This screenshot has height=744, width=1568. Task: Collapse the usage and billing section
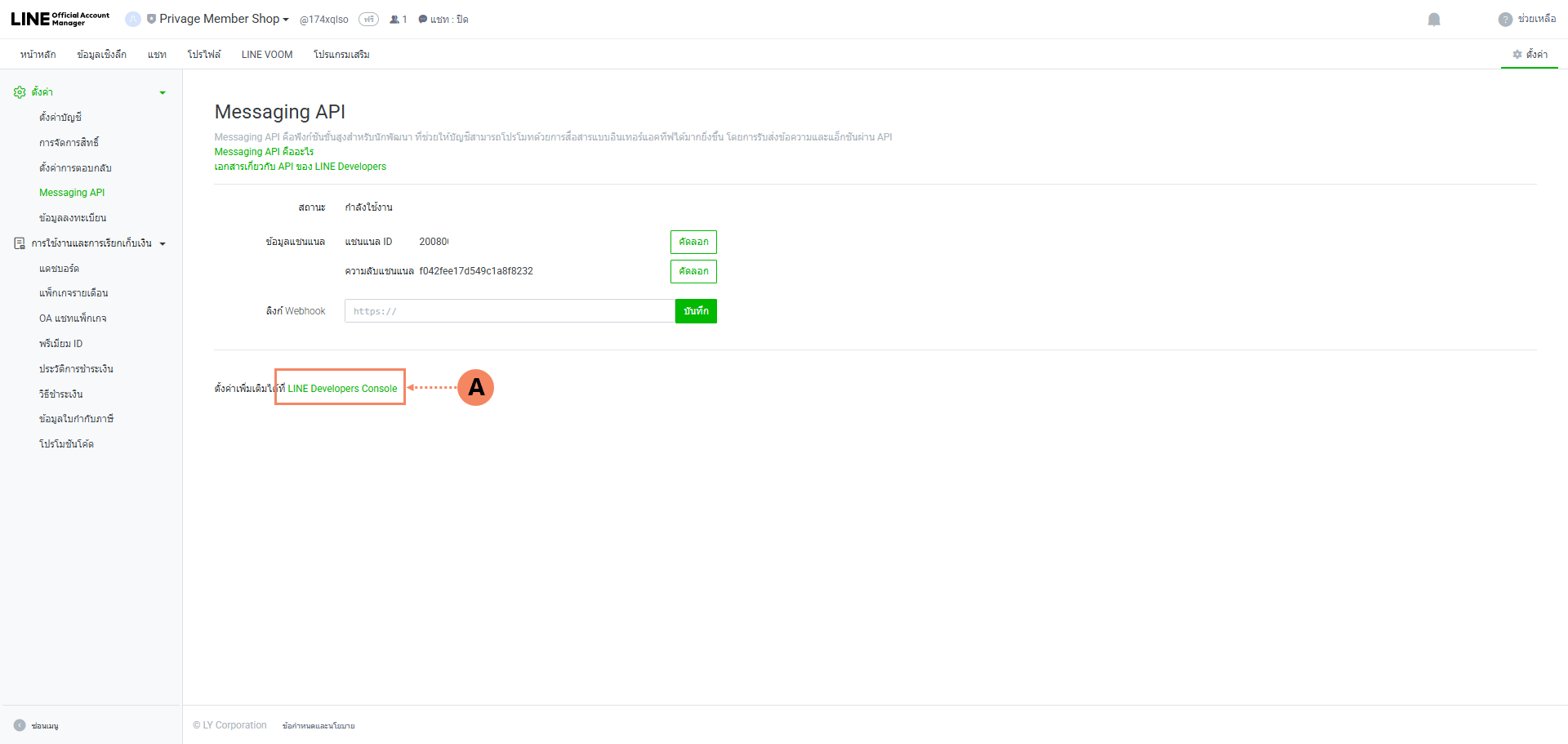click(163, 244)
